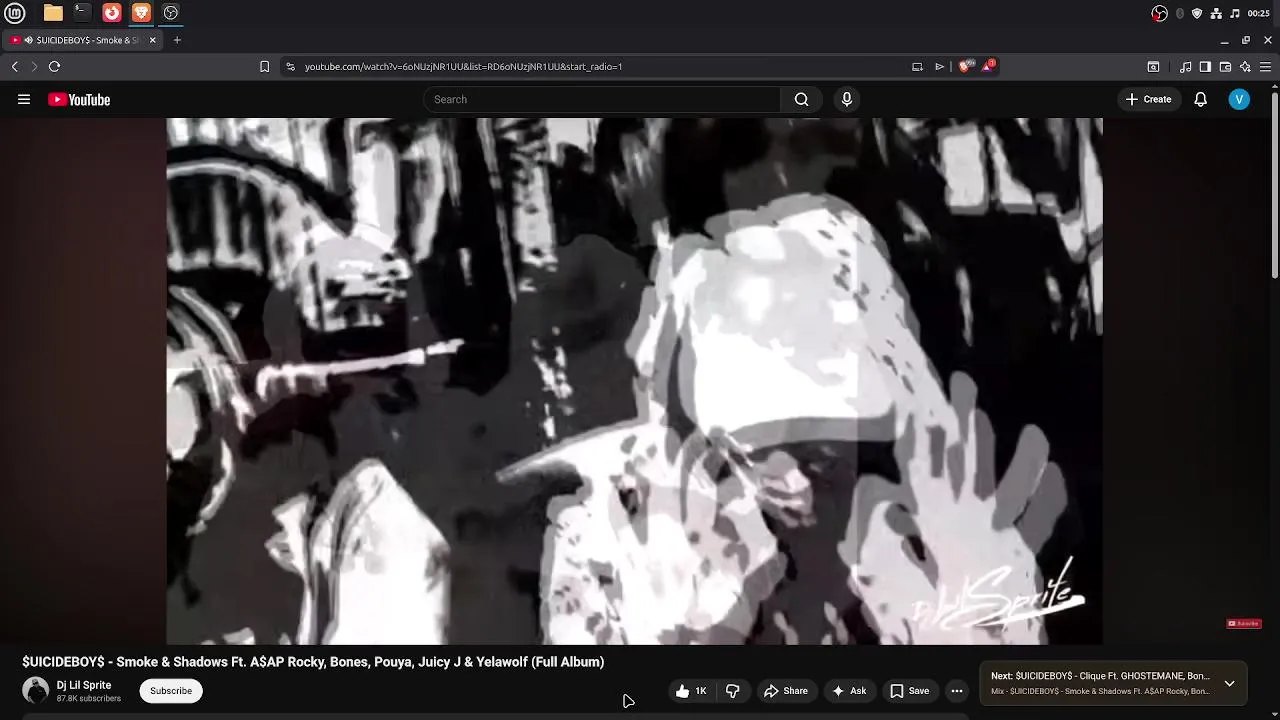The image size is (1280, 720).
Task: Click the 'Next: $UICIDEBOY$ - Clique' text
Action: click(x=1100, y=676)
